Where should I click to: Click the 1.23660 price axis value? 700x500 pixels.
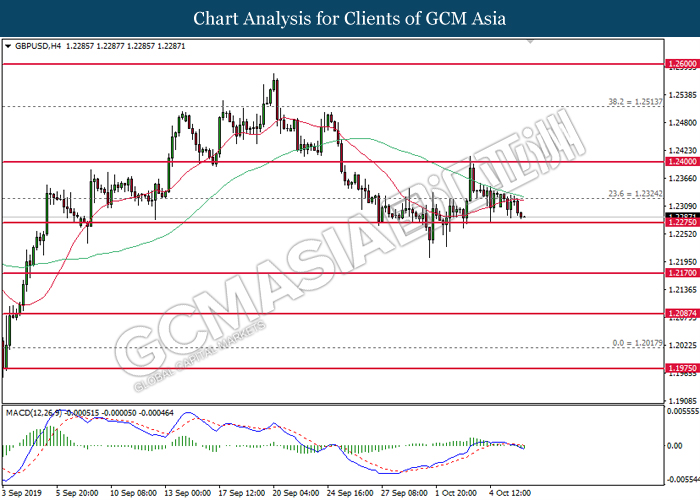coord(683,179)
